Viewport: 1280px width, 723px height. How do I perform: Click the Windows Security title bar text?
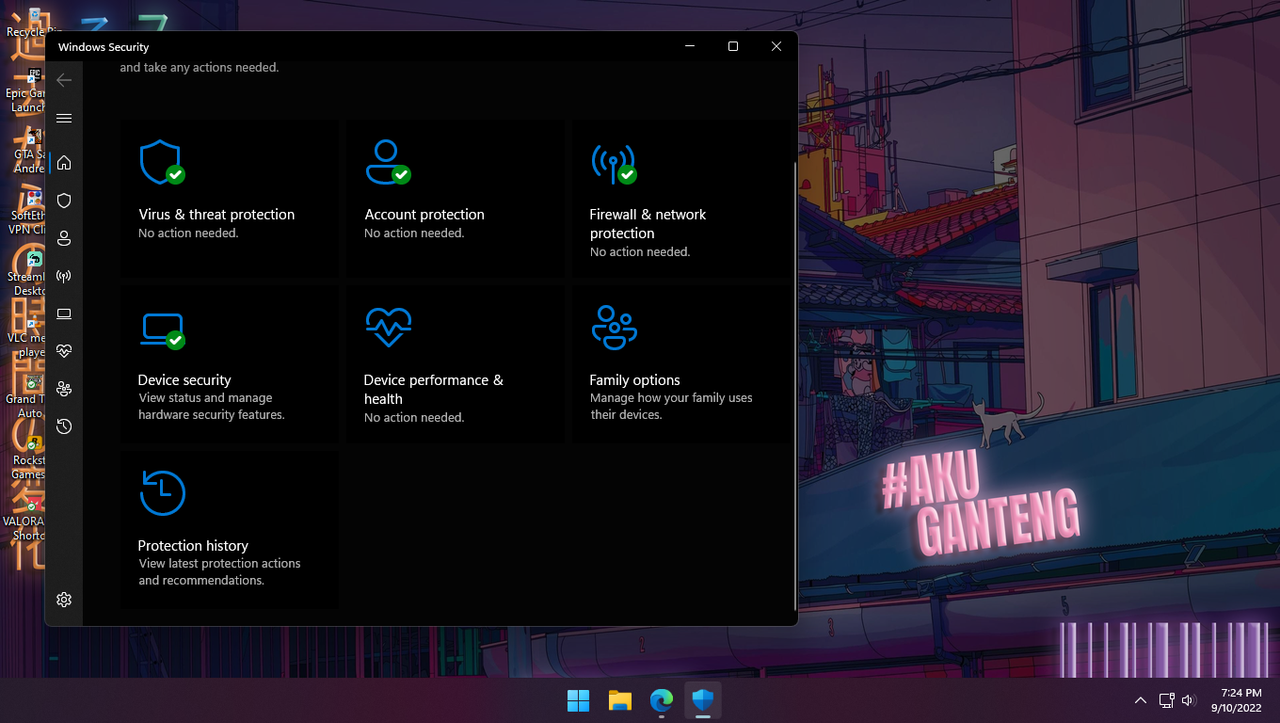tap(104, 47)
